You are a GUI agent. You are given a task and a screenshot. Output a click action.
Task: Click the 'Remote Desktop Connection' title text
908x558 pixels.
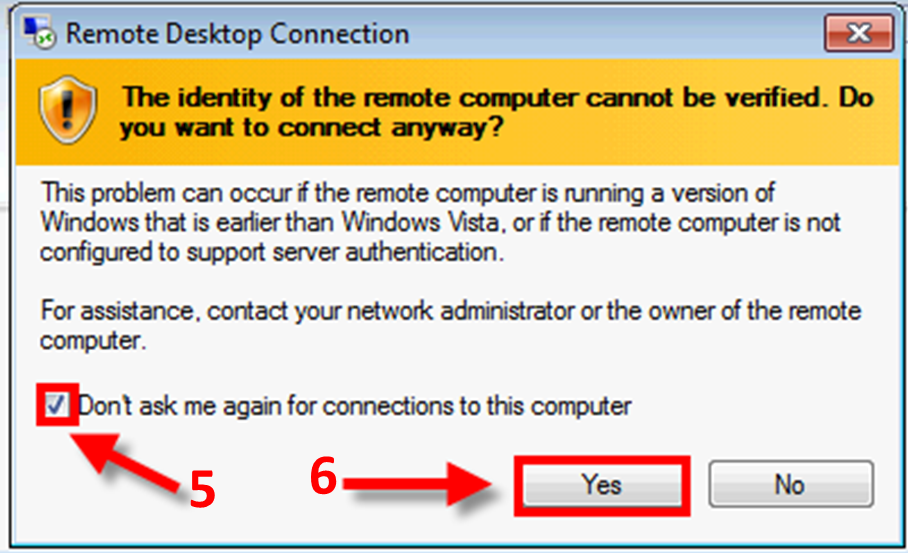pos(237,34)
